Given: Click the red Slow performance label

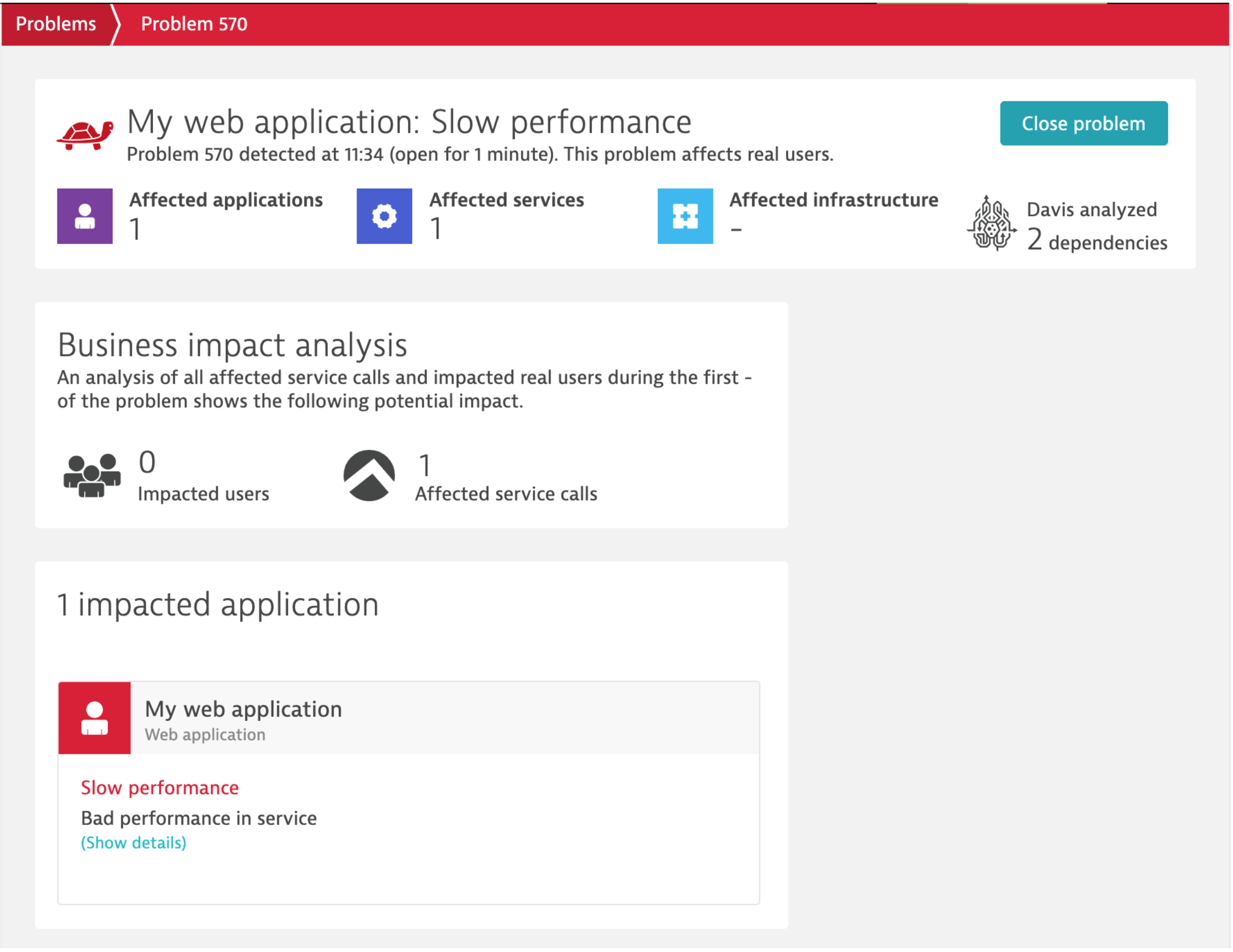Looking at the screenshot, I should (160, 787).
